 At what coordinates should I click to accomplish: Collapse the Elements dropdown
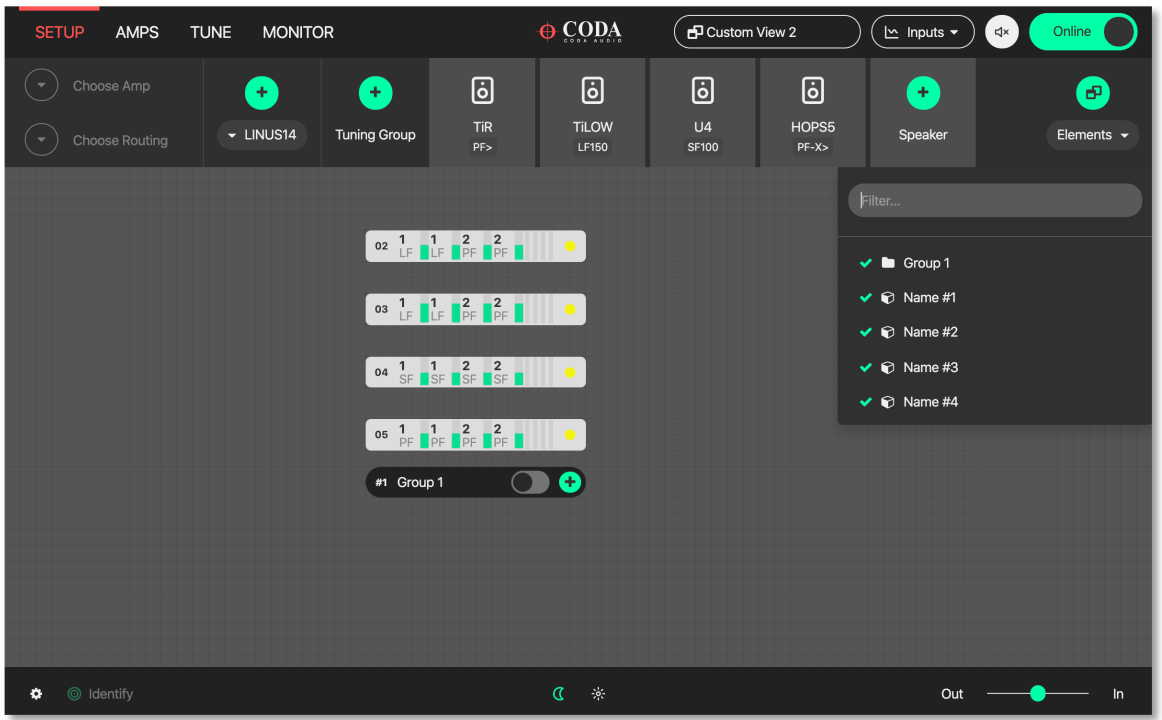[1092, 135]
